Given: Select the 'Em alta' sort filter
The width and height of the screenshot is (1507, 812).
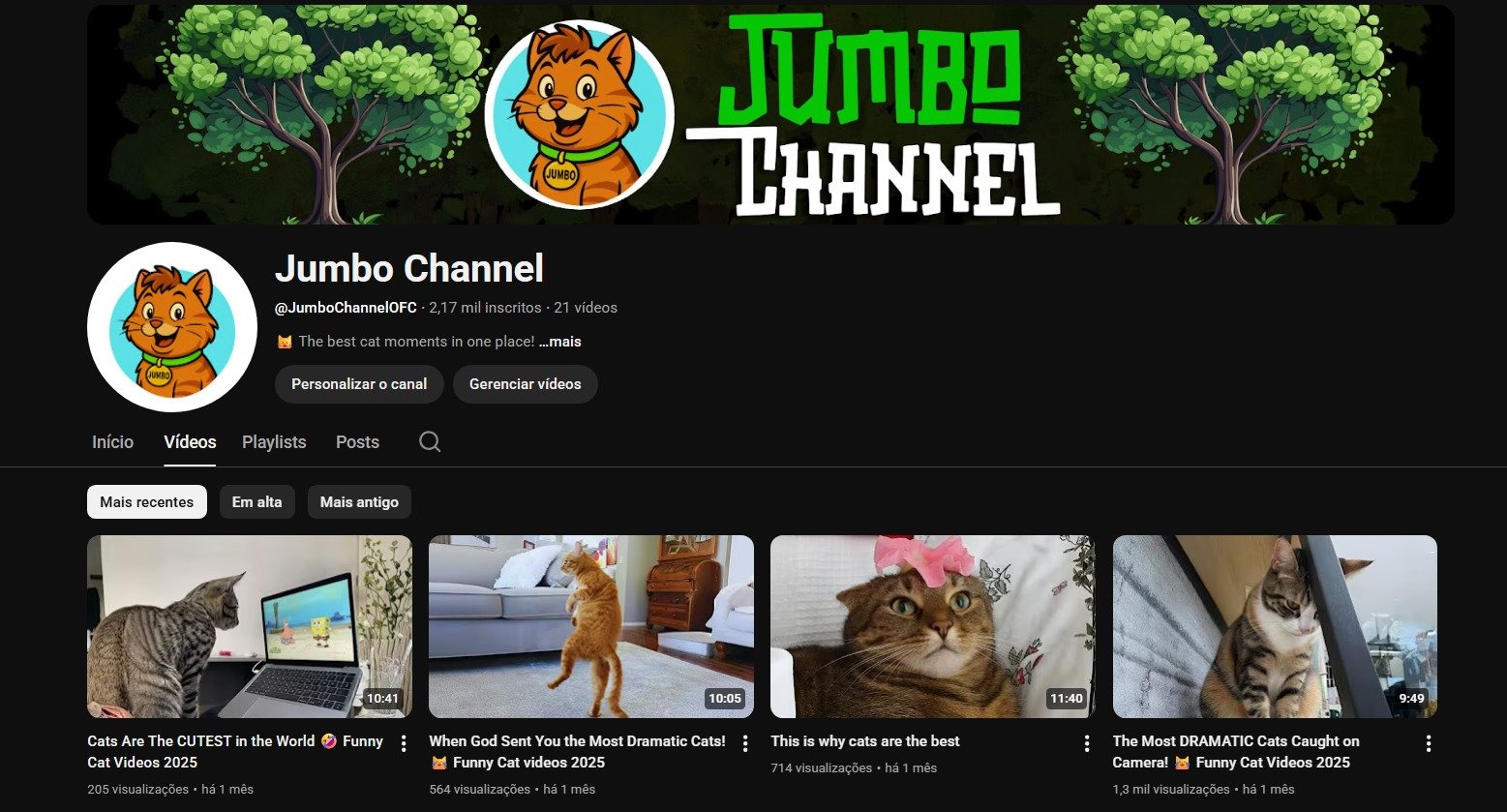Looking at the screenshot, I should point(257,502).
